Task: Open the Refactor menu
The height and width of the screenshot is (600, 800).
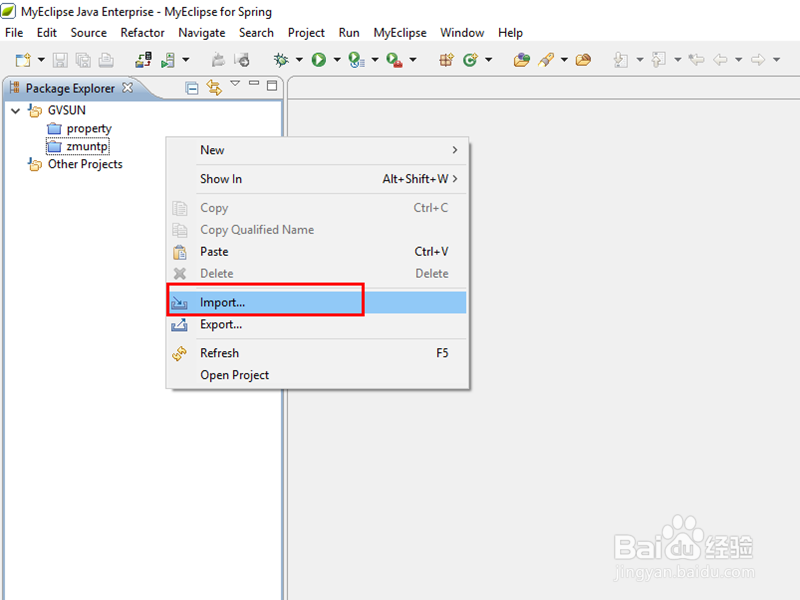Action: point(142,33)
